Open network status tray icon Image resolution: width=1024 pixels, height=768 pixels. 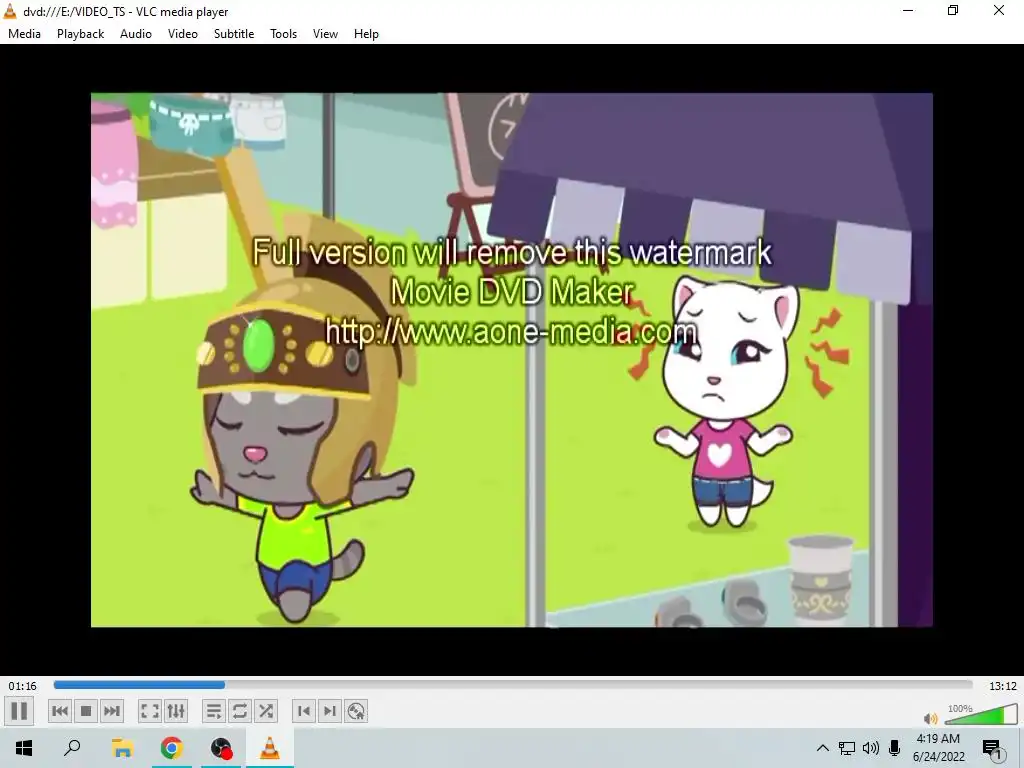pyautogui.click(x=847, y=748)
